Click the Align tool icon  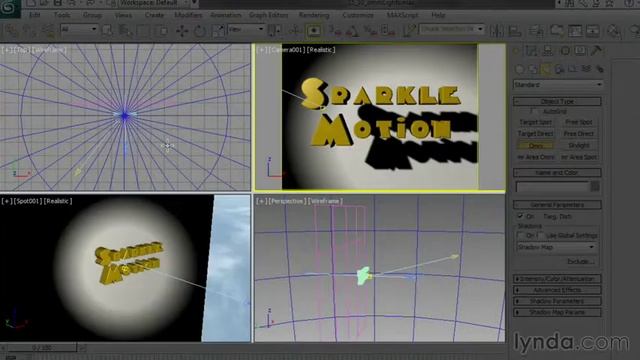(516, 31)
